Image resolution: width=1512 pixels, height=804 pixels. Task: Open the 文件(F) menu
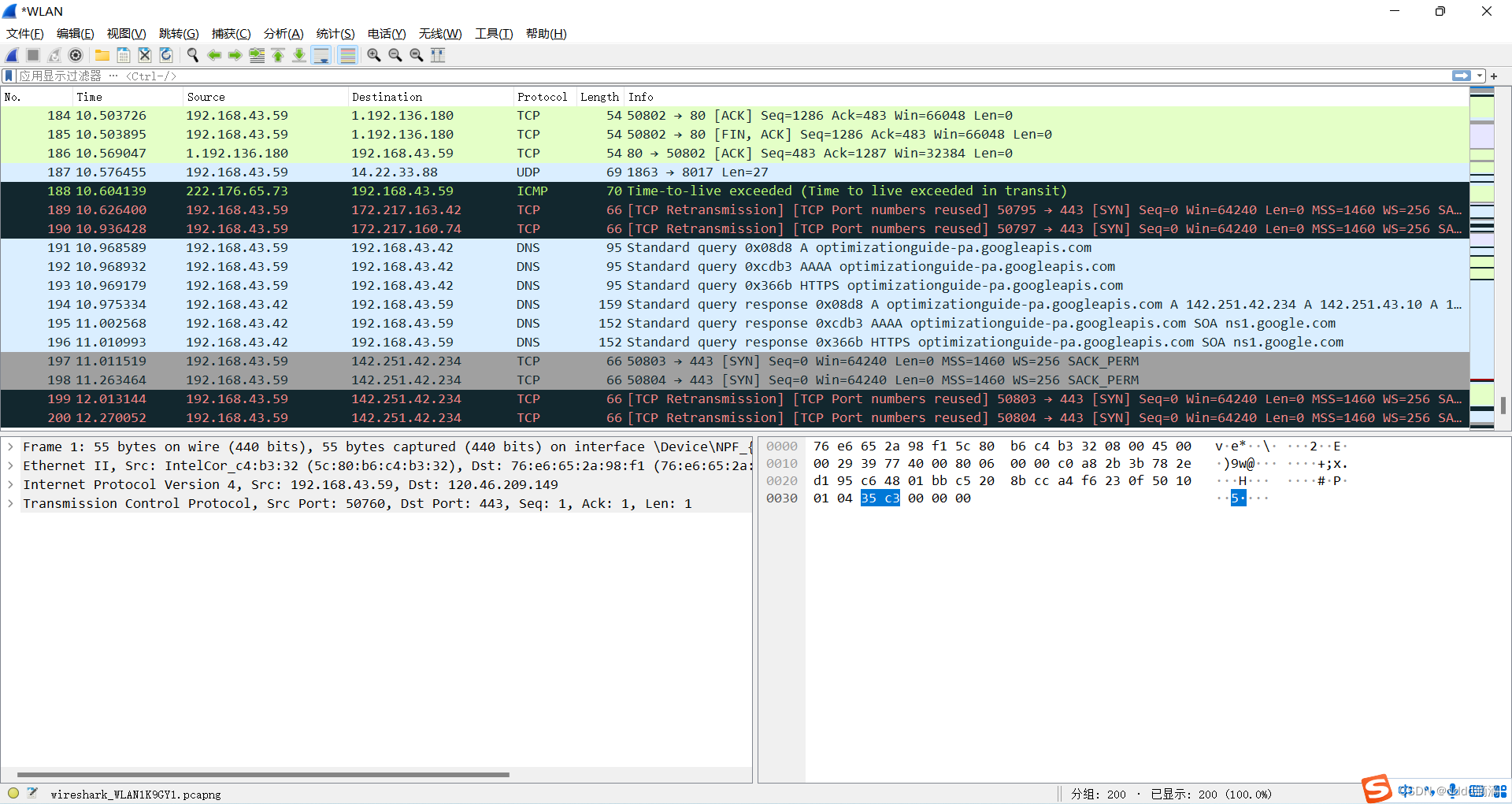(x=25, y=33)
